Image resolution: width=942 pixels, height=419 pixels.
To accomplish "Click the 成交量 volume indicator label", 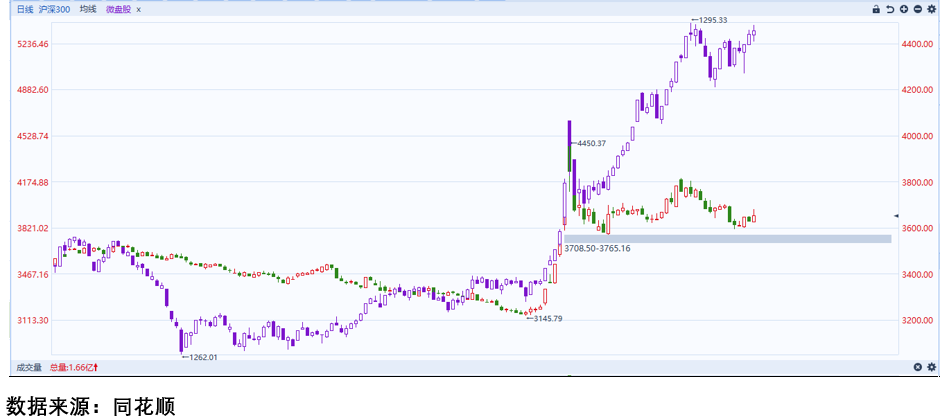I will [x=28, y=367].
